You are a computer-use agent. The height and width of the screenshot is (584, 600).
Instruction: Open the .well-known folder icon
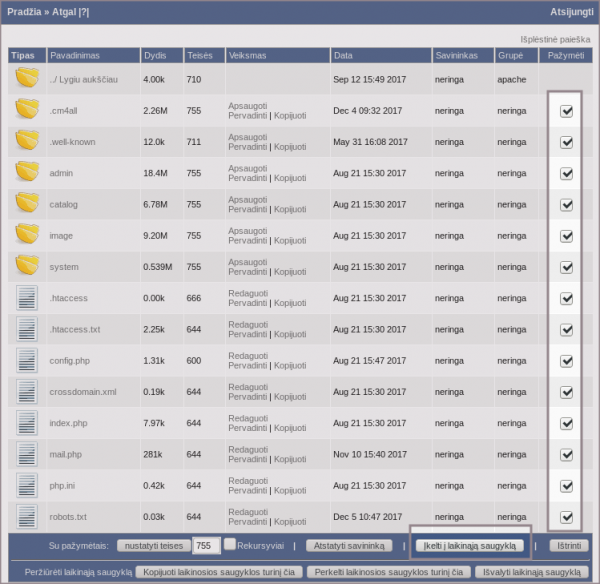(x=27, y=140)
